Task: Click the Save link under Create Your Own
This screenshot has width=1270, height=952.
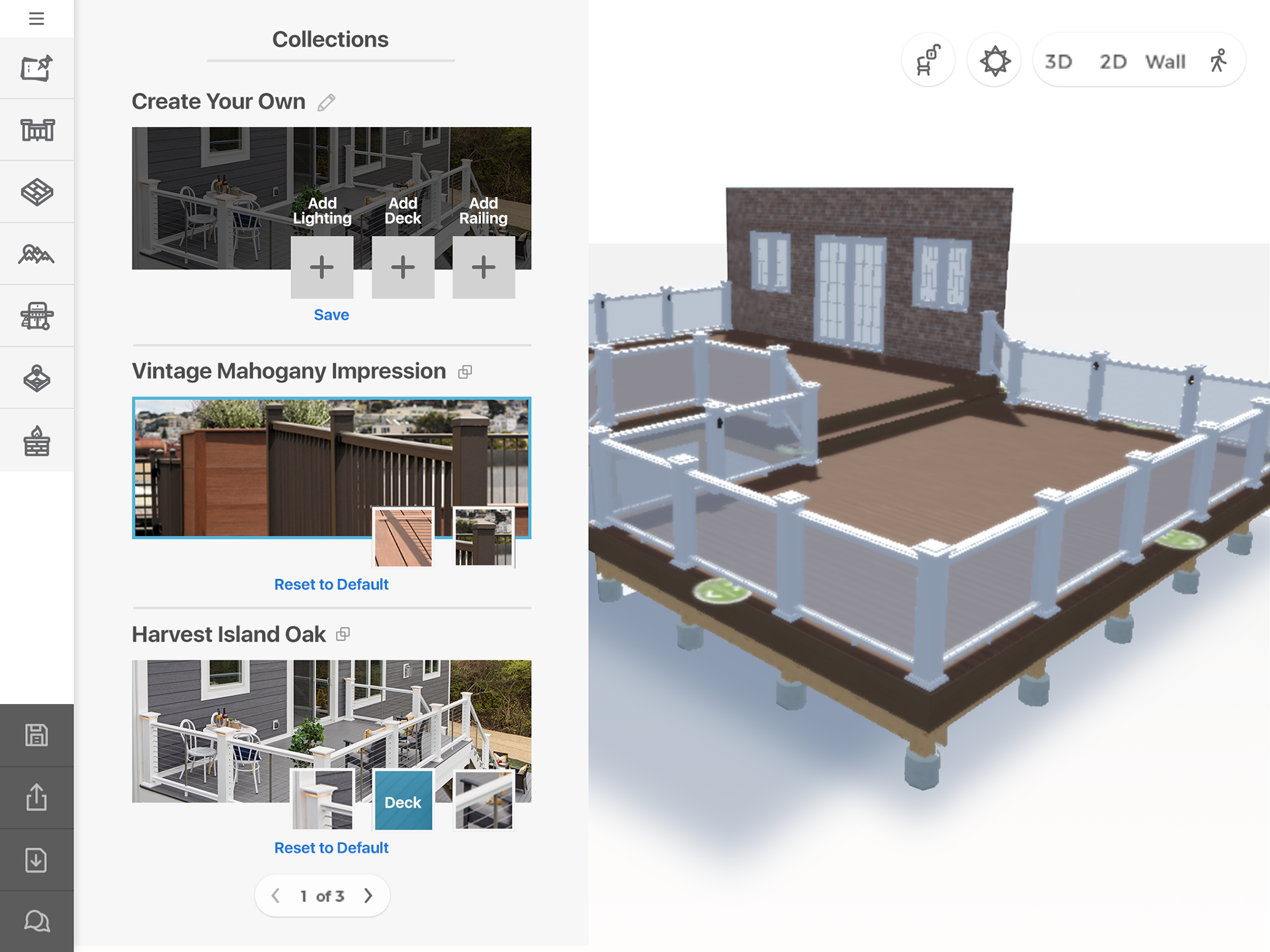Action: (331, 315)
